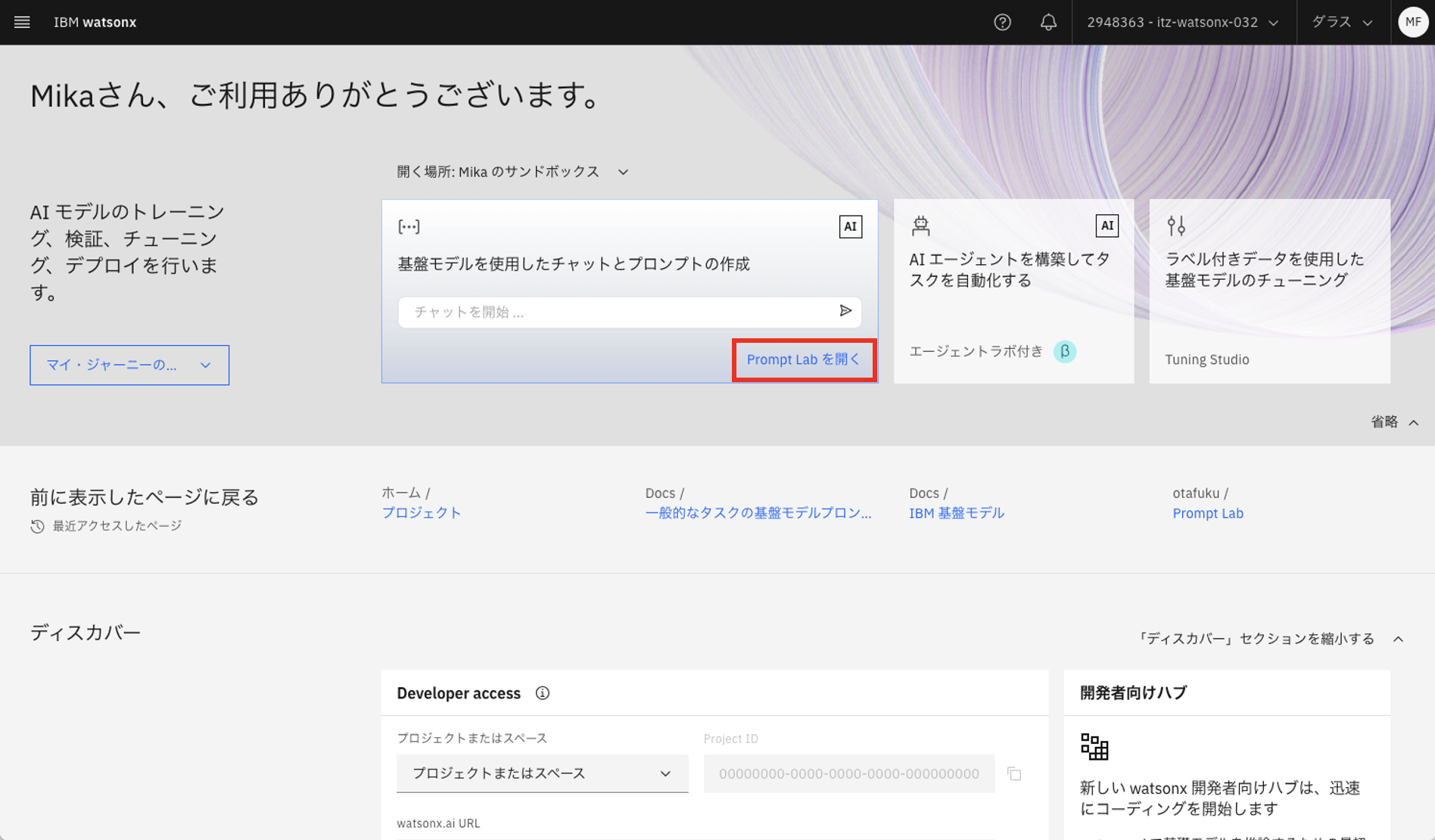Screen dimensions: 1435x840
Task: Open the IBM 基盤モデル docs link
Action: 957,513
